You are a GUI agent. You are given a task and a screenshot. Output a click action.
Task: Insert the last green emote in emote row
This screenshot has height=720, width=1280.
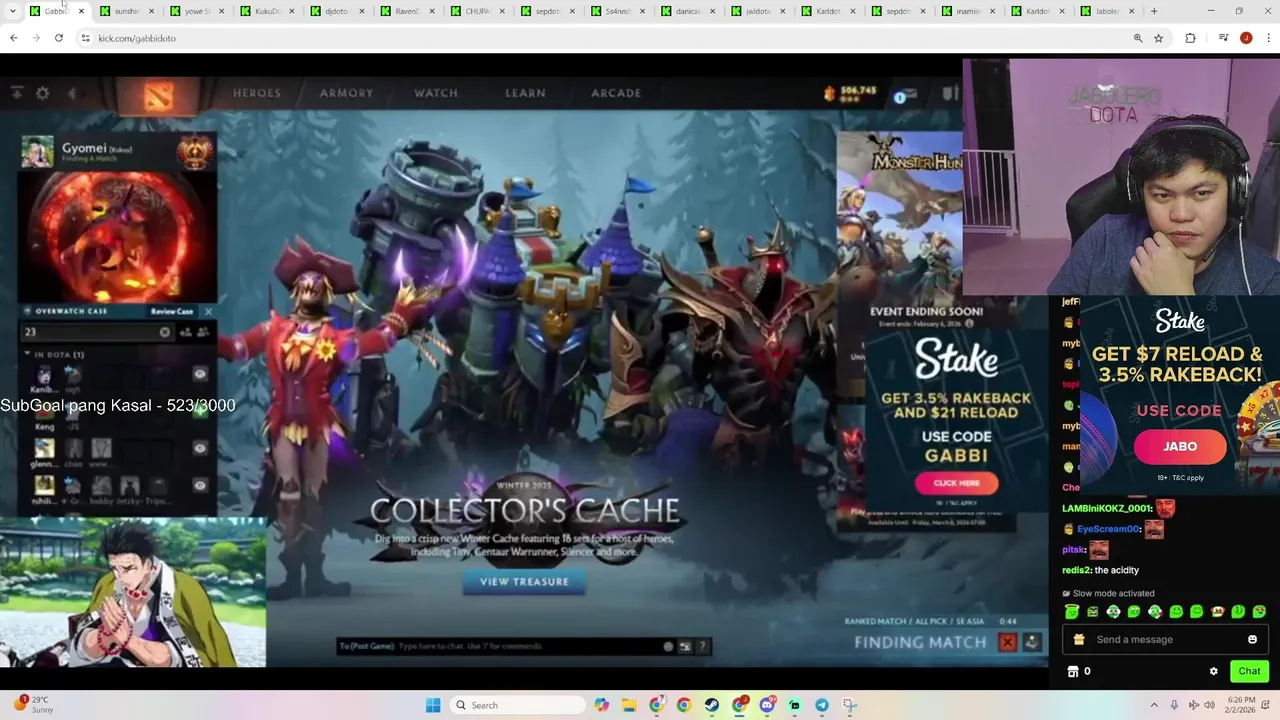[1259, 612]
